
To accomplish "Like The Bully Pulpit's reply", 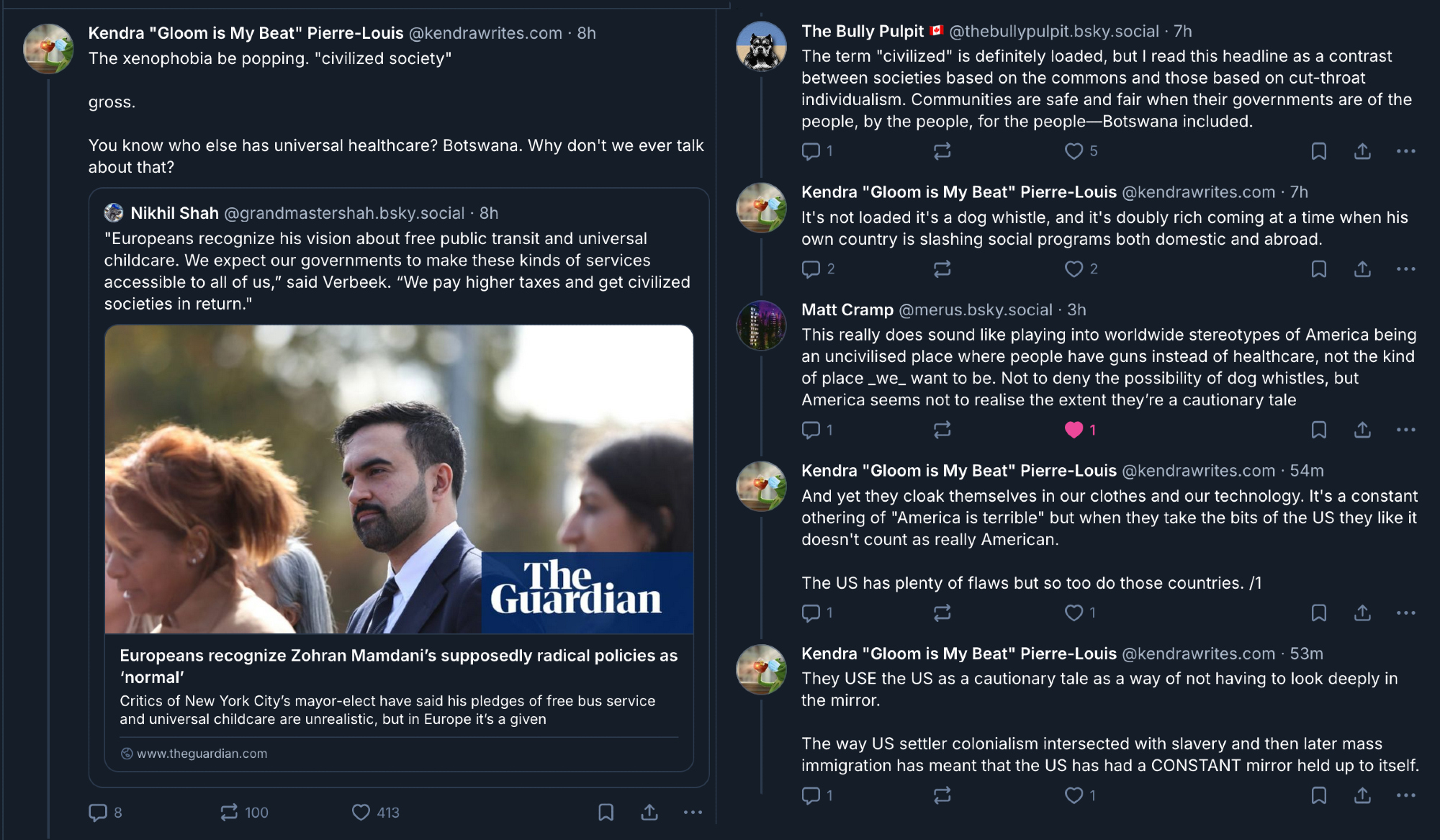I will [x=1074, y=151].
